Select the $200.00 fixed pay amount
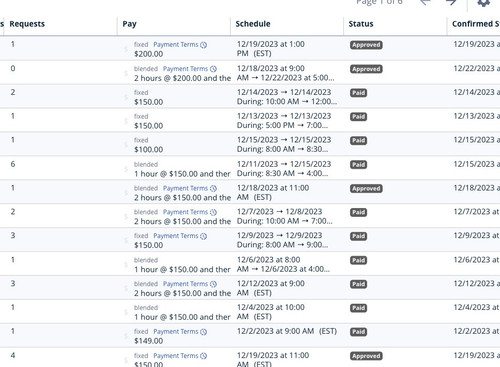 click(x=148, y=54)
